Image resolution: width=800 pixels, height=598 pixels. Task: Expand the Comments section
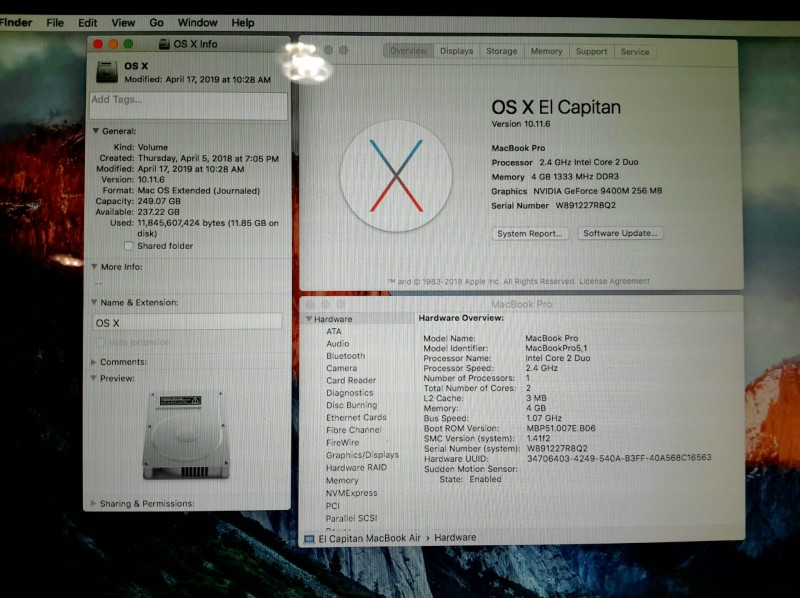pos(93,362)
